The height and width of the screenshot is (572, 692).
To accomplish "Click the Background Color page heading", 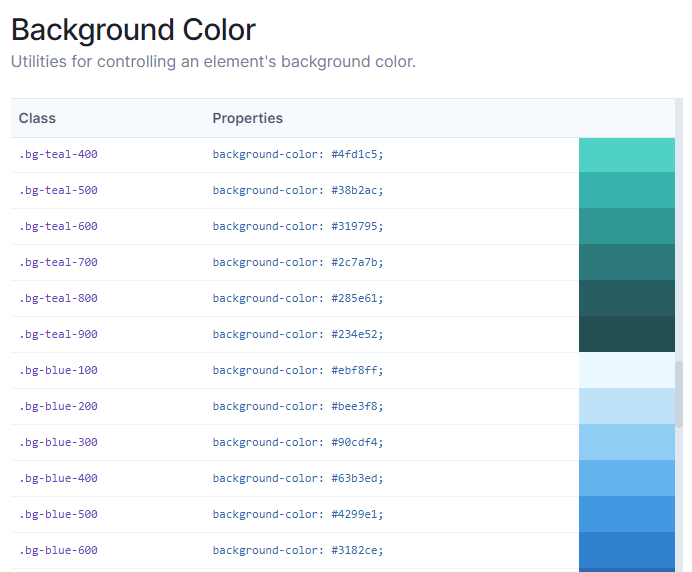I will point(133,31).
